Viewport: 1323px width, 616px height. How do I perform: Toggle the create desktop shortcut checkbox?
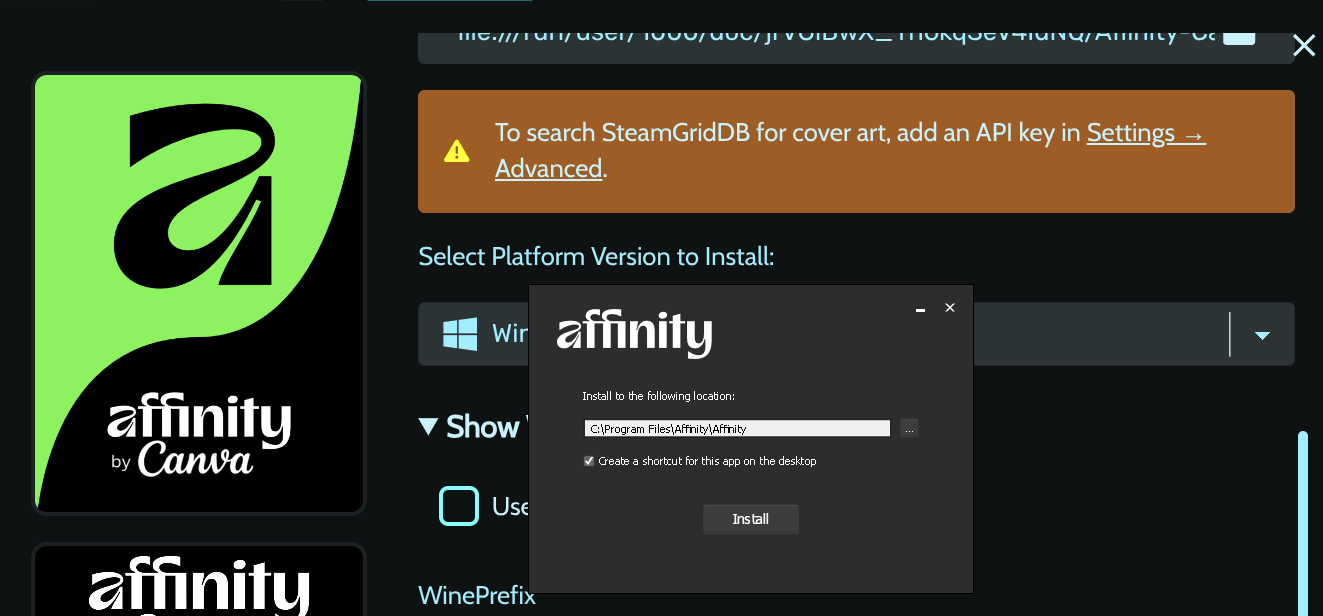[589, 461]
